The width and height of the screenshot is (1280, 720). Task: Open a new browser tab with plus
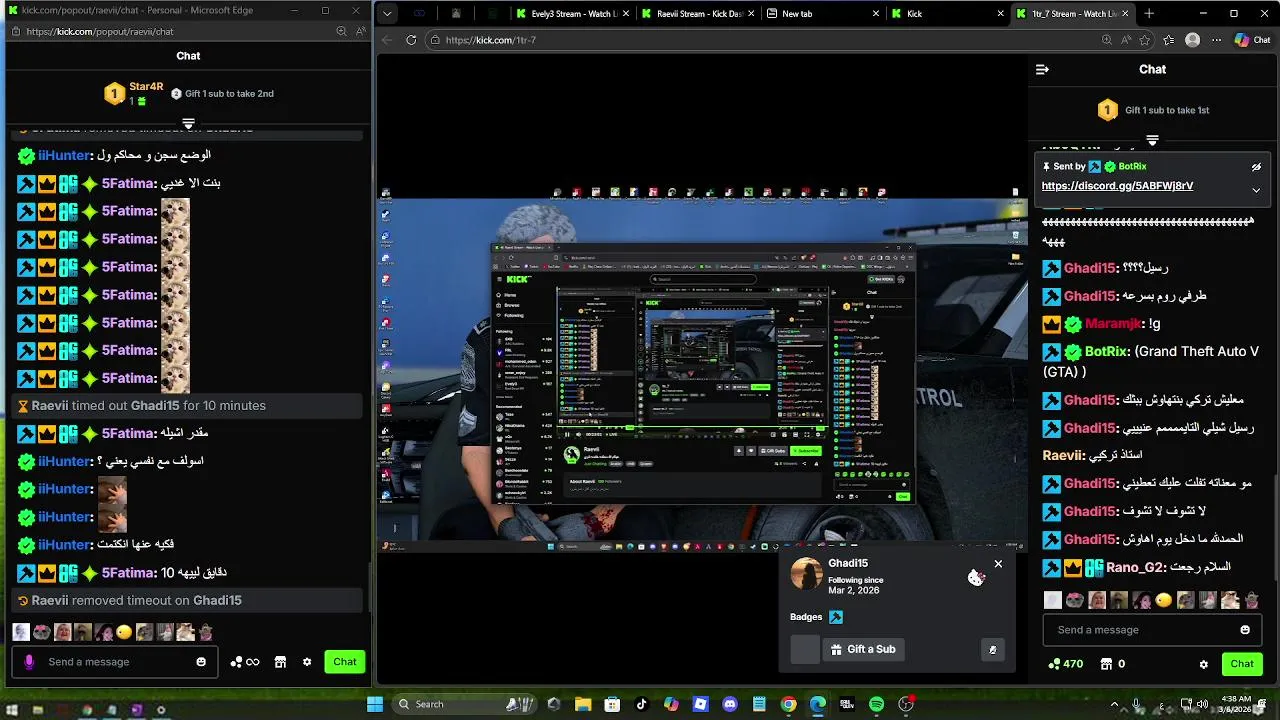(x=1149, y=14)
